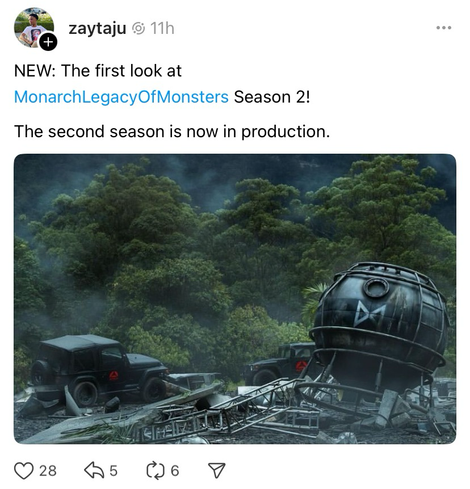Click the "Season 2!" text
The image size is (470, 489).
click(x=272, y=97)
